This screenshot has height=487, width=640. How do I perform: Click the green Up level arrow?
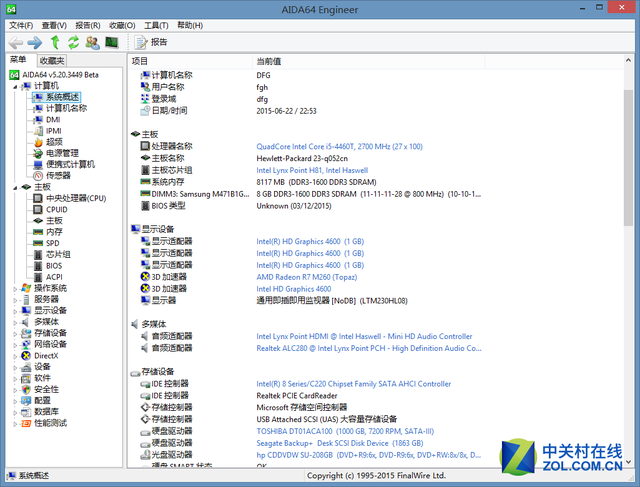coord(55,42)
